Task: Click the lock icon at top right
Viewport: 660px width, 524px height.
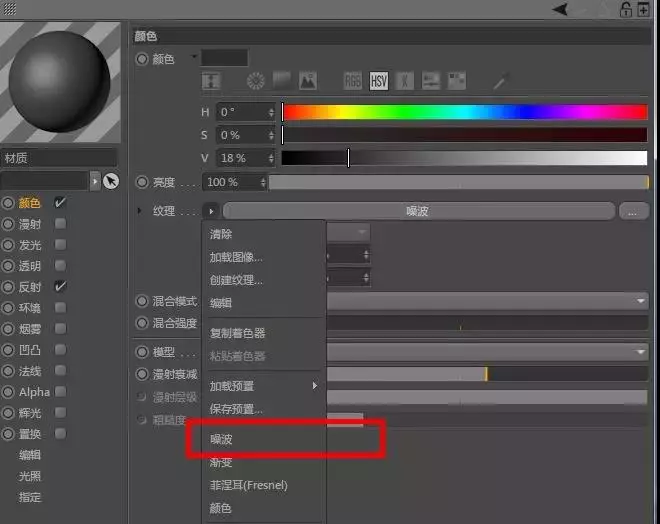Action: coord(626,9)
